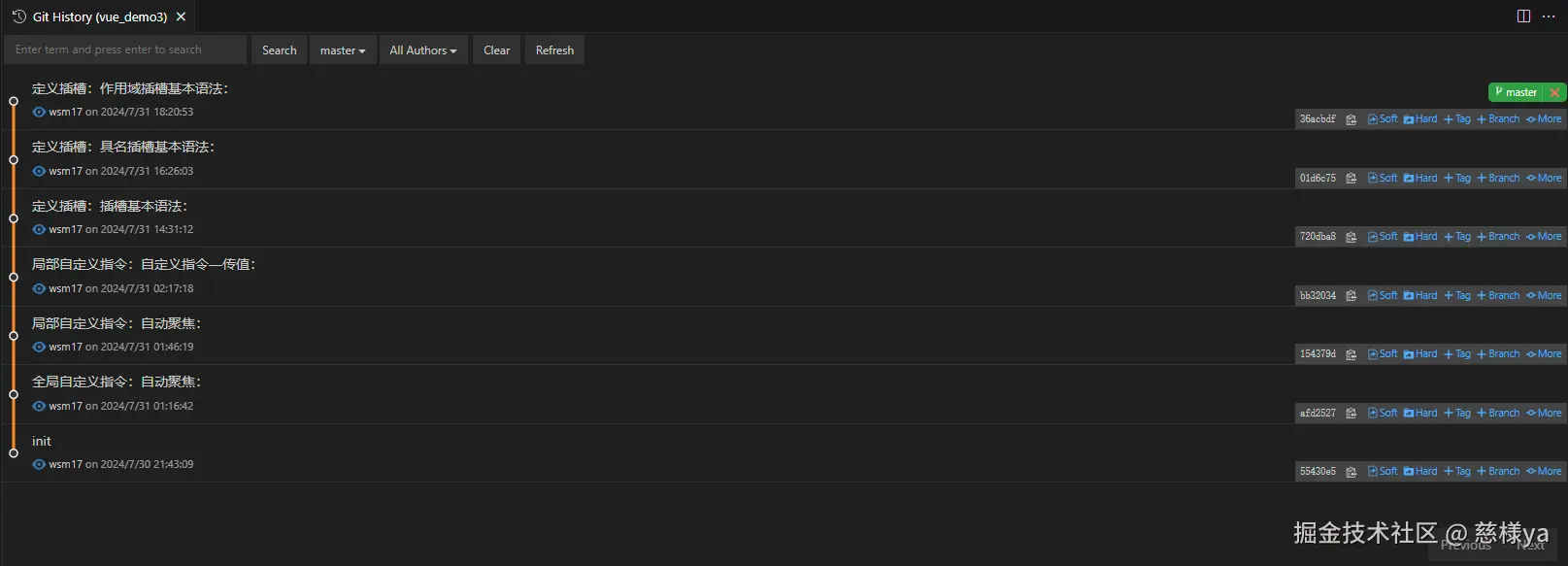Screen dimensions: 1568x566
Task: Close the Git History (vue_demo3) tab
Action: 181,17
